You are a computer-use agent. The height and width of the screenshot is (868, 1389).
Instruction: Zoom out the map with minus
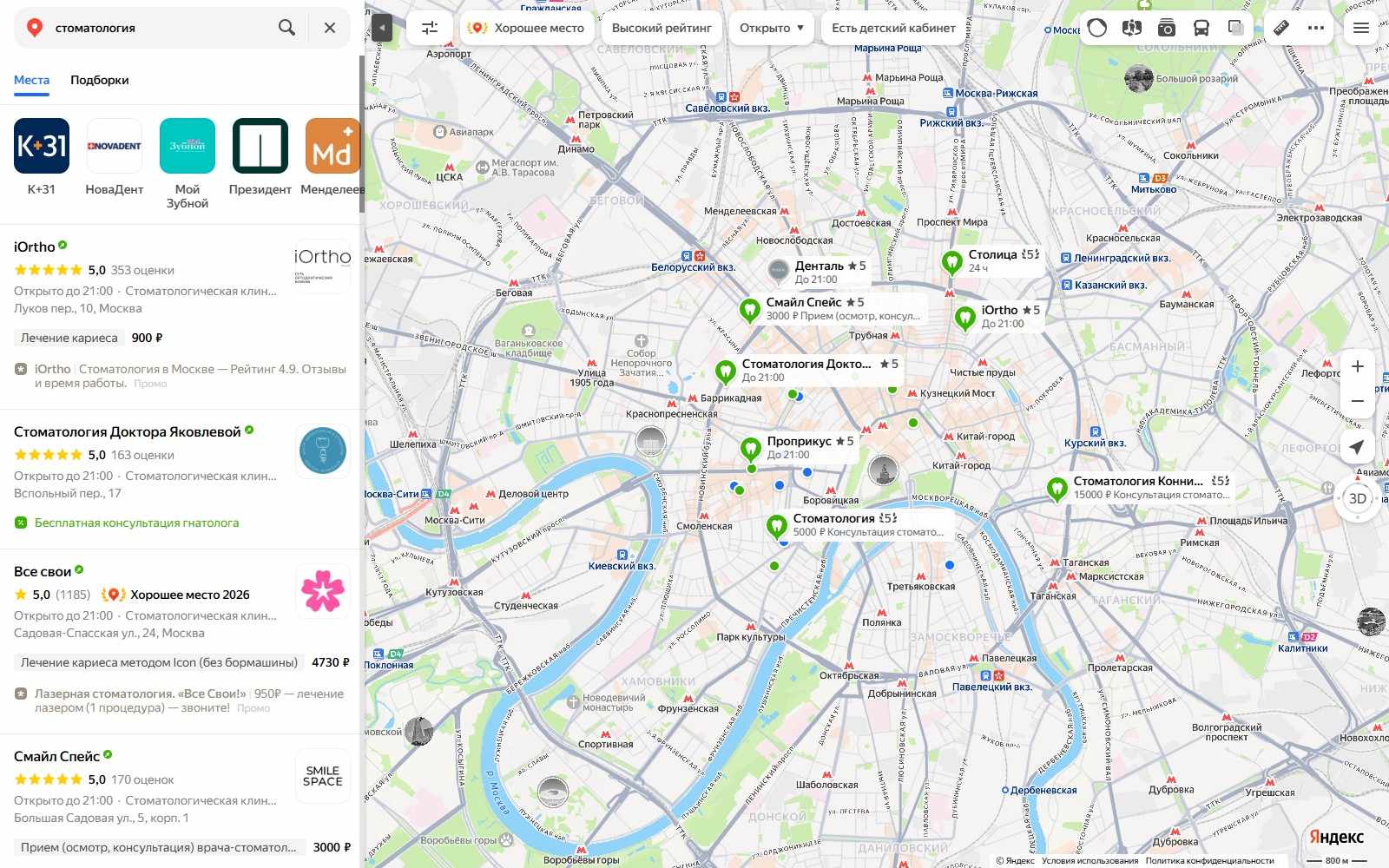(1357, 401)
